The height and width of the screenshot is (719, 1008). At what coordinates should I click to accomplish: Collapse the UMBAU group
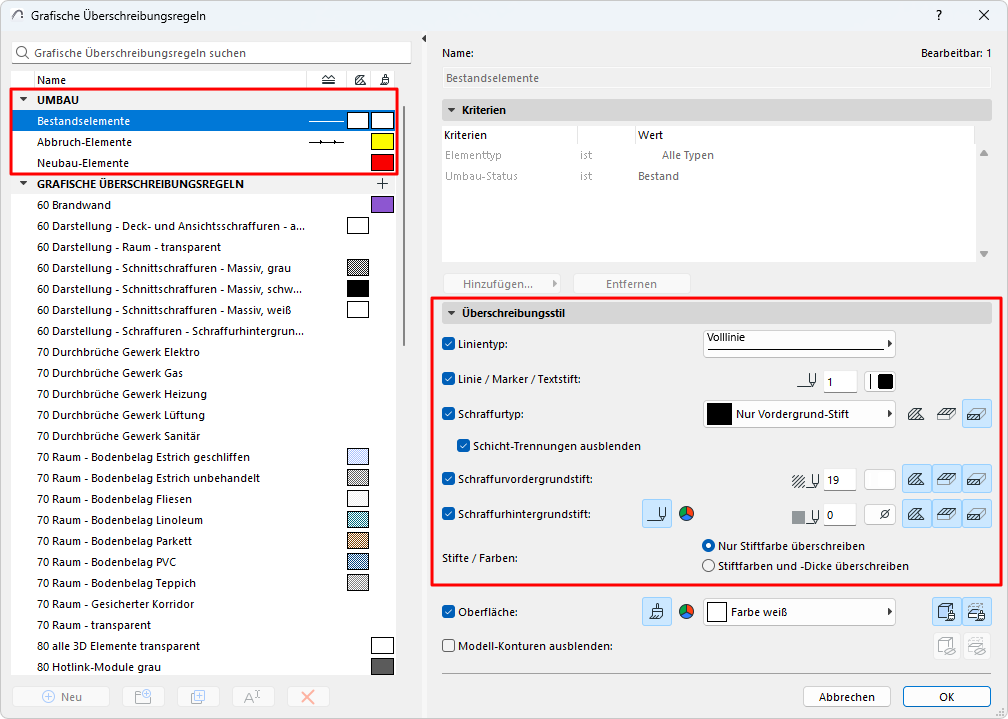tap(24, 100)
